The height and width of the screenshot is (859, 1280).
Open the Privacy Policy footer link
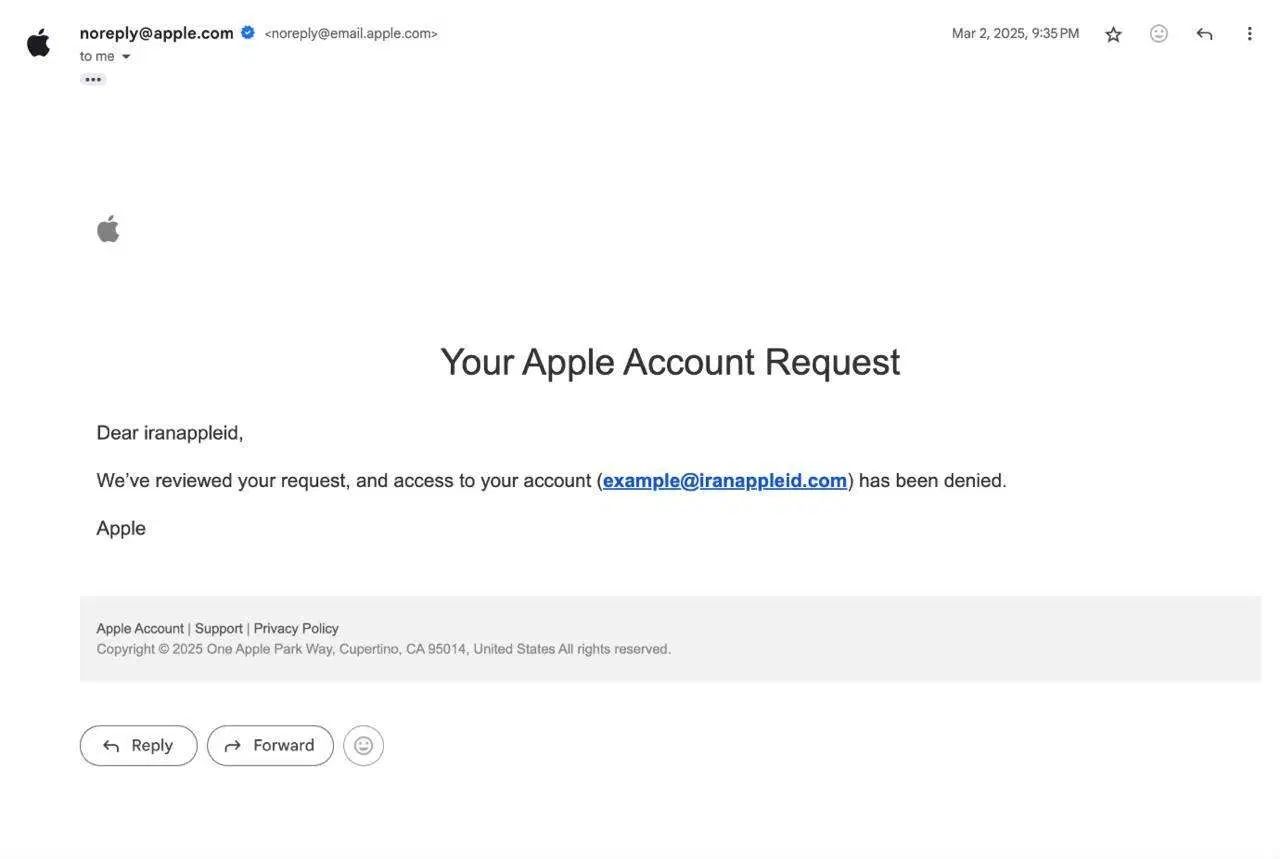pos(296,629)
